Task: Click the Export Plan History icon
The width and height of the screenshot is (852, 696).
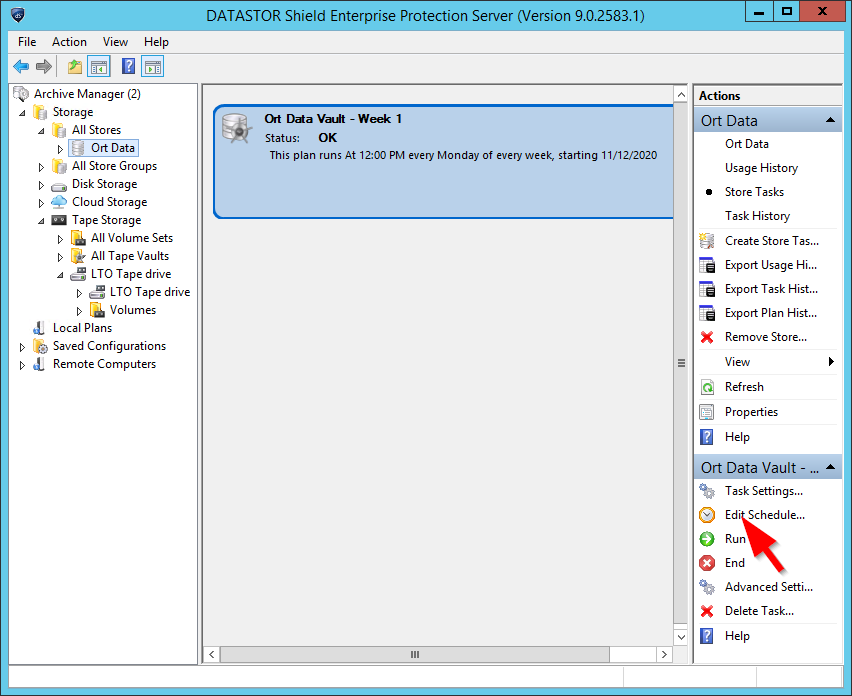Action: pos(707,313)
